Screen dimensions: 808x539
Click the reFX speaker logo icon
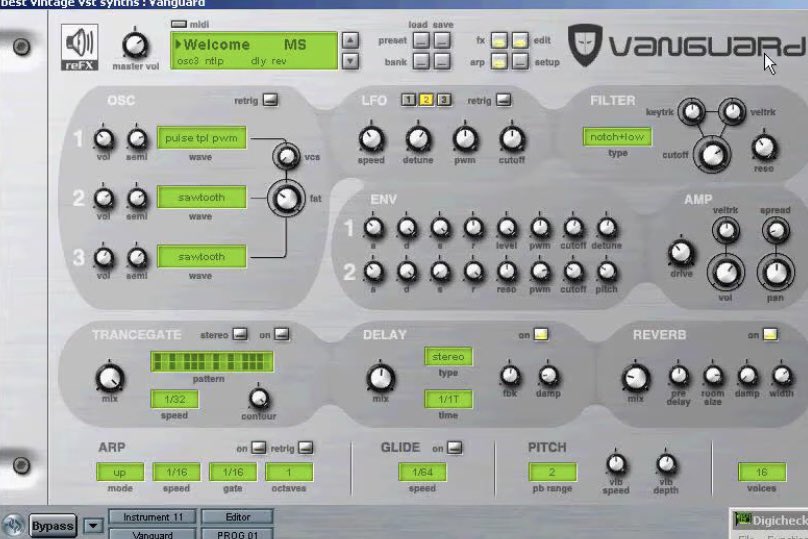click(79, 47)
